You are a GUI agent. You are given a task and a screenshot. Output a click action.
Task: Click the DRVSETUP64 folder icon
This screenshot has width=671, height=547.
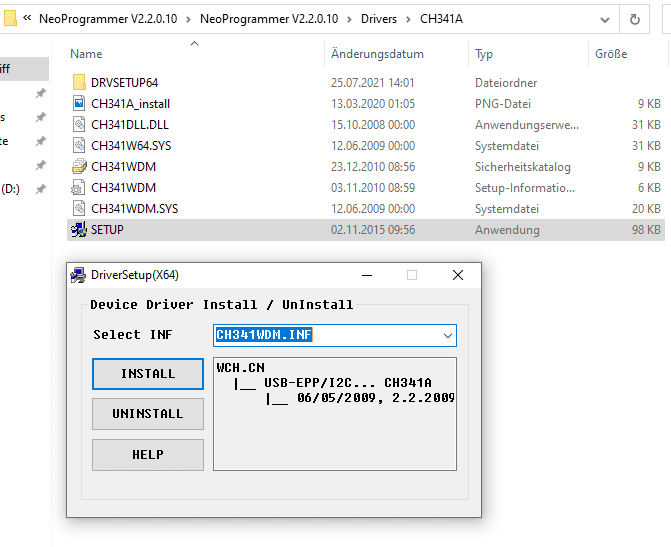(79, 82)
